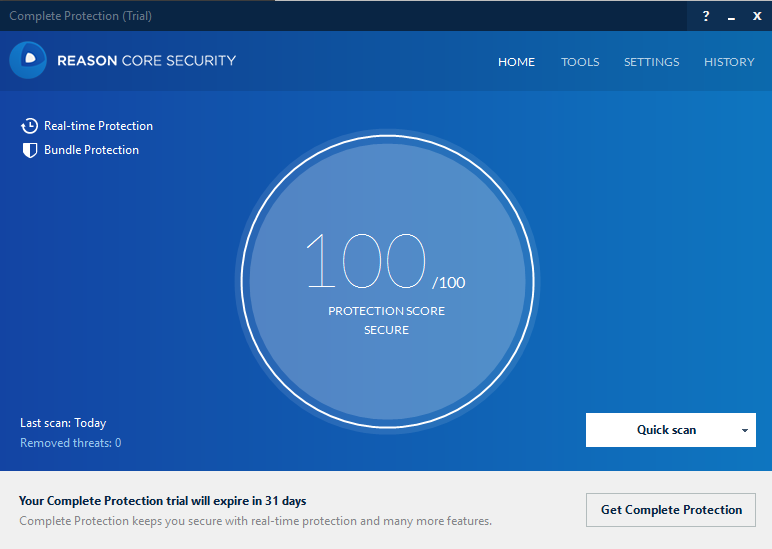Select the Bundle Protection label
Image resolution: width=772 pixels, height=549 pixels.
click(91, 150)
